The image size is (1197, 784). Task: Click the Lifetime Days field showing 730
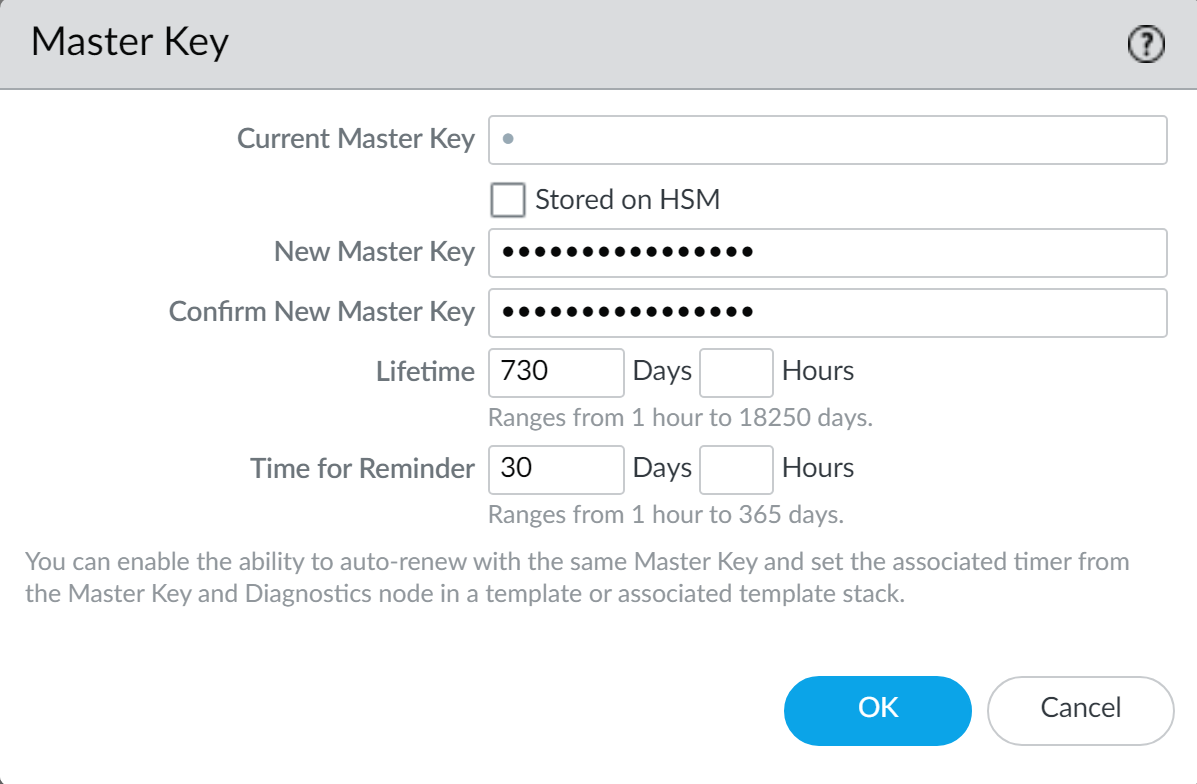[x=556, y=372]
